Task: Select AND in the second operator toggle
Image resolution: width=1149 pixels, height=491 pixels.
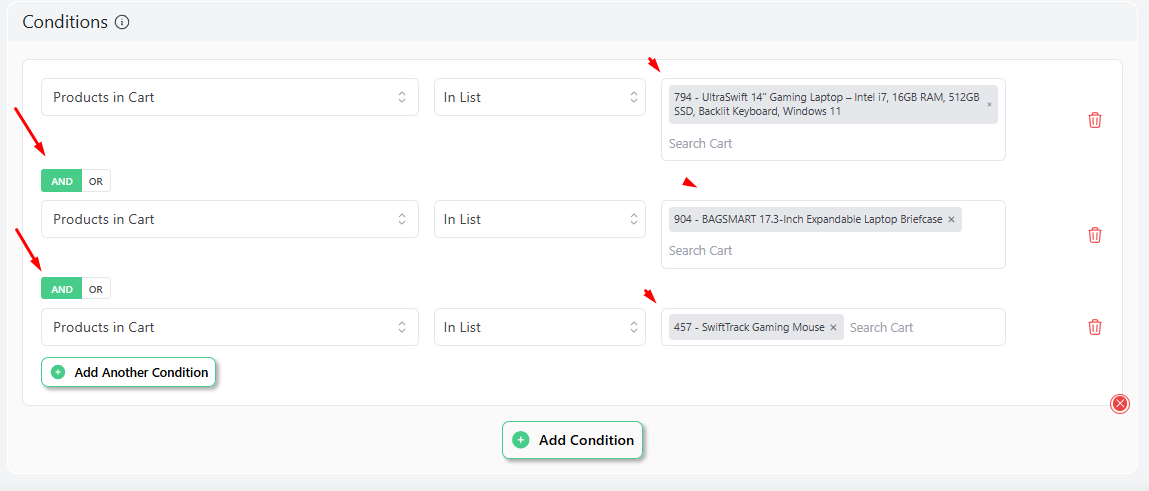Action: 62,289
